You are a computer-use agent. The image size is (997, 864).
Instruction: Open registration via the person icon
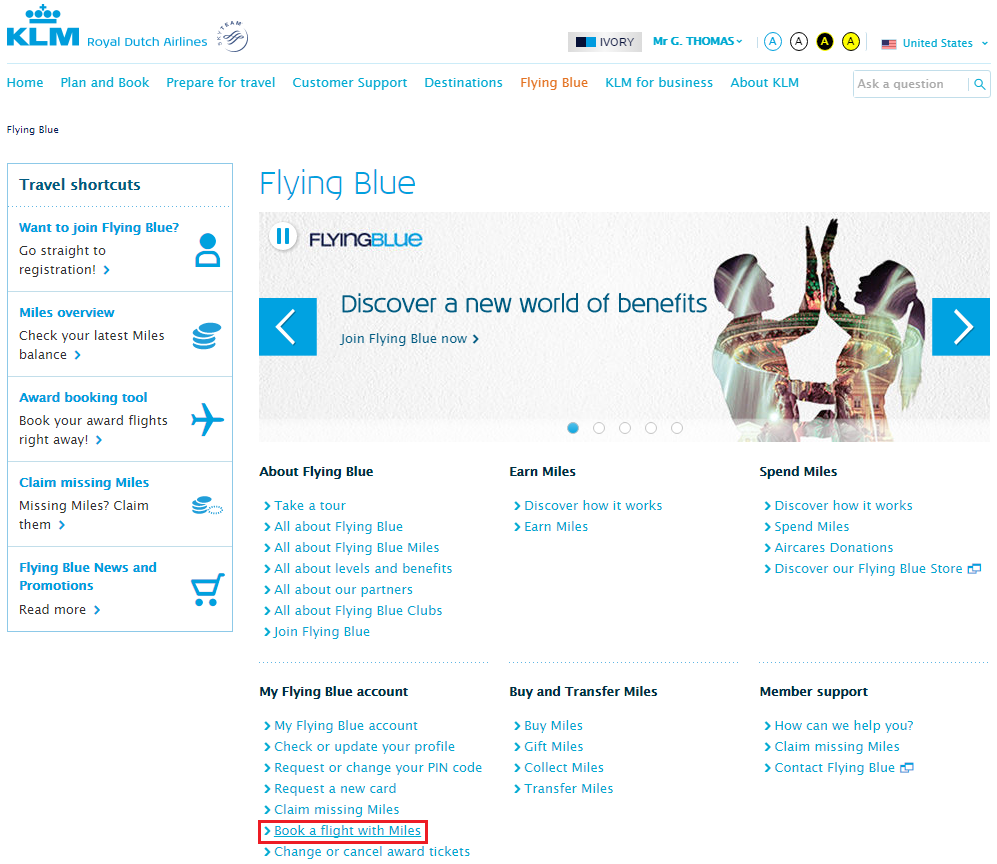point(207,249)
